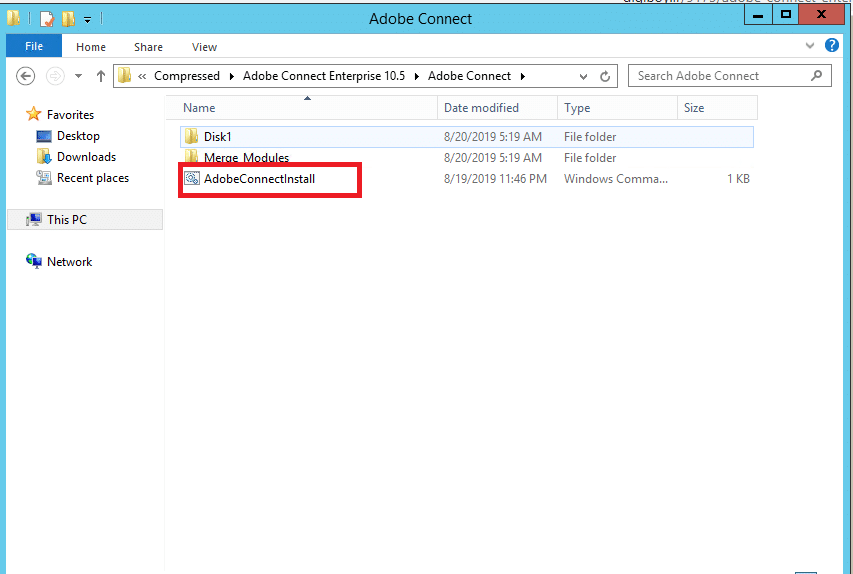Switch to the Share ribbon tab
The image size is (853, 574).
(x=149, y=47)
